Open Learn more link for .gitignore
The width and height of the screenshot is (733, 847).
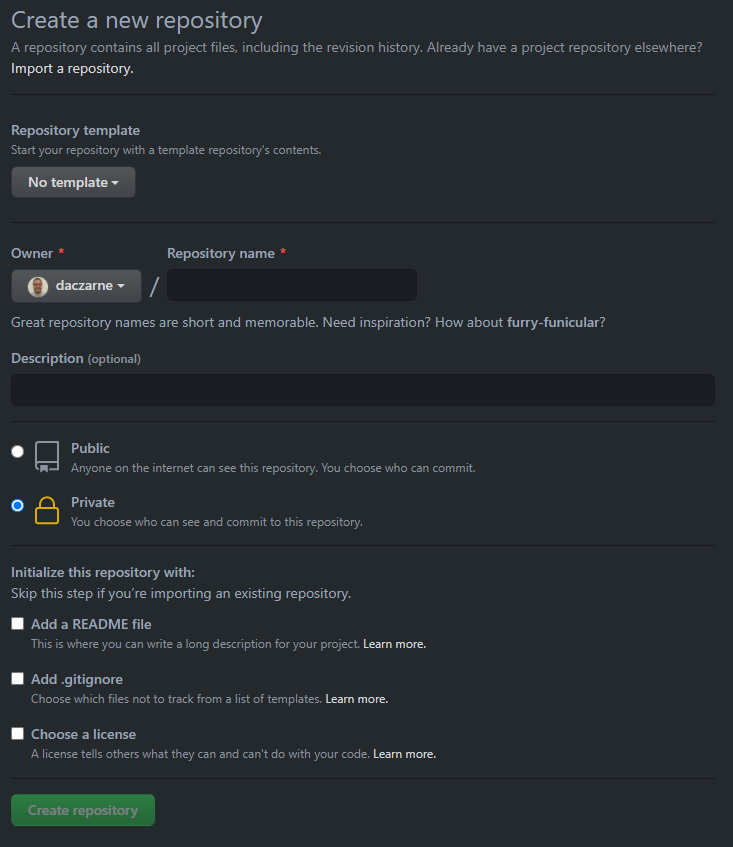[x=356, y=699]
